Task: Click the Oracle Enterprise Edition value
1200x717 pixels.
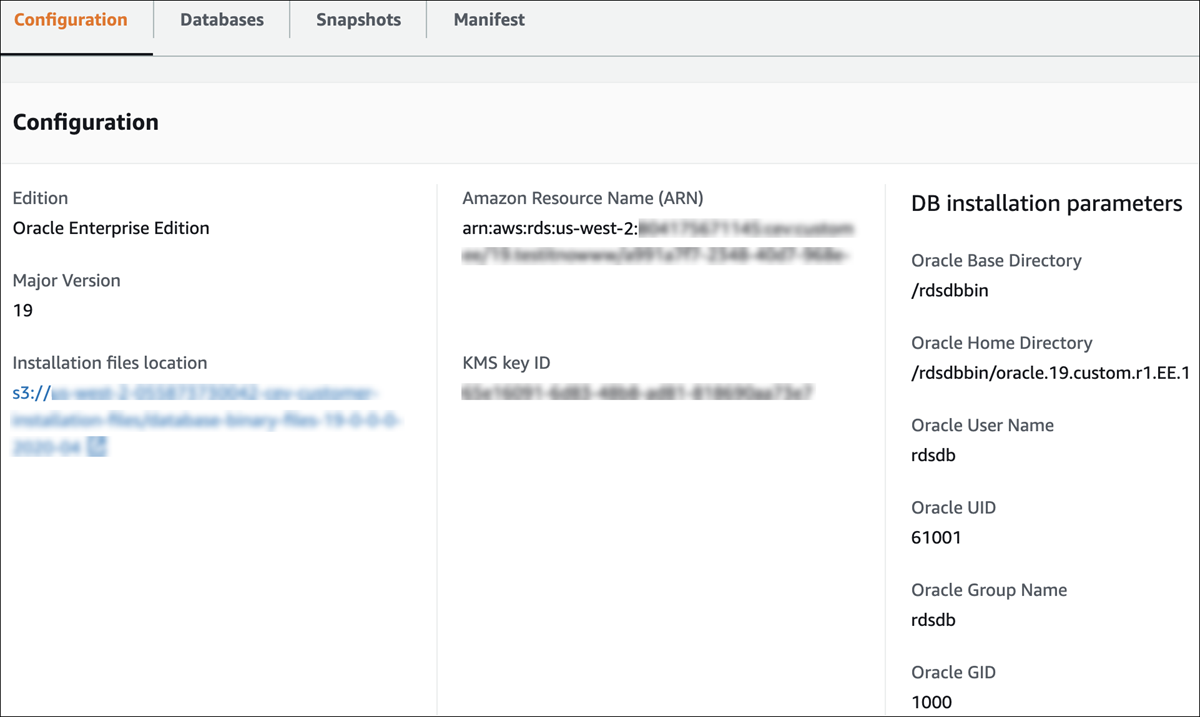Action: (110, 228)
